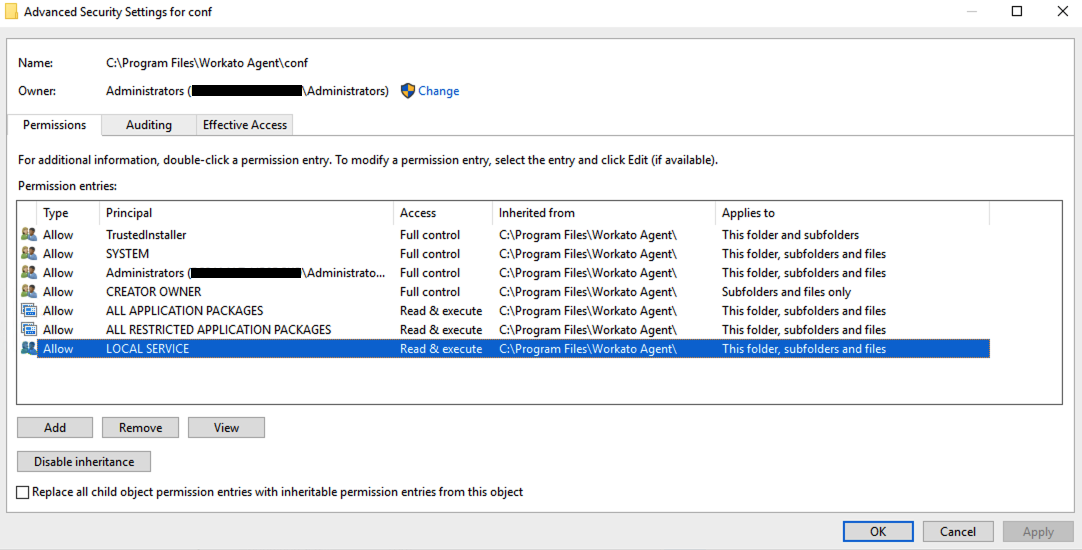Click the user icon in the LOCAL SERVICE row
The image size is (1082, 550).
pos(29,348)
